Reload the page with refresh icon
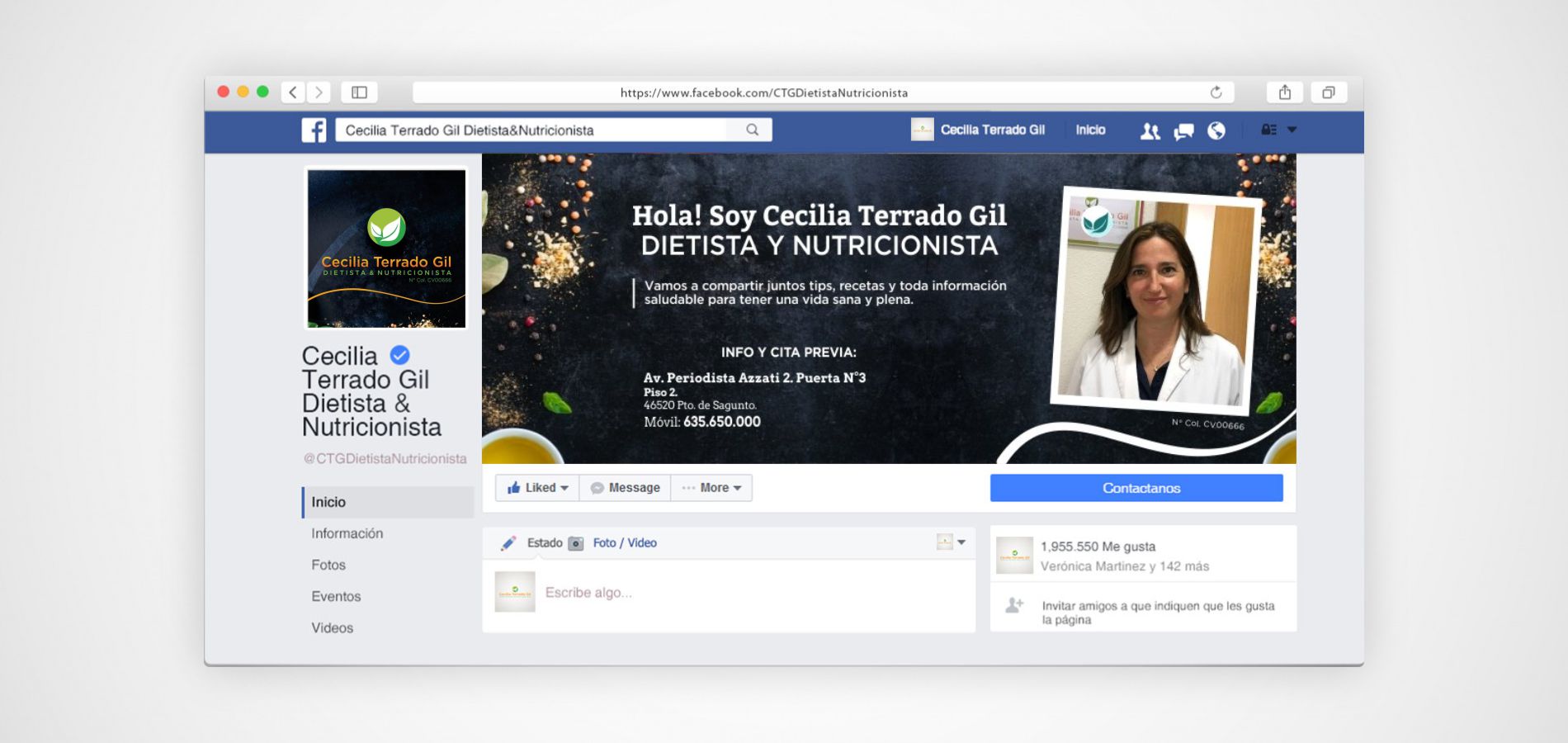1568x743 pixels. [x=1216, y=92]
